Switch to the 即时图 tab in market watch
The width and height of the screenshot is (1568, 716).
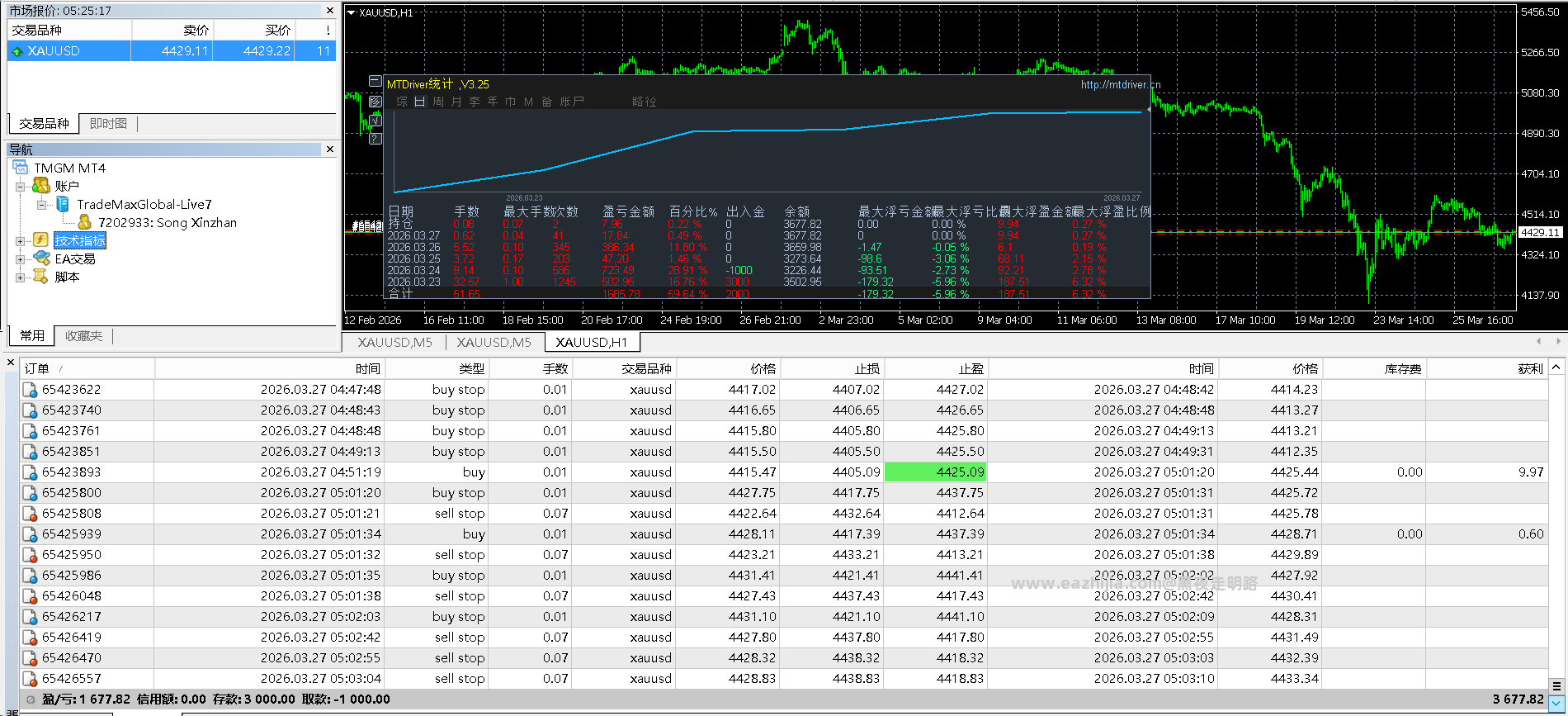click(108, 123)
